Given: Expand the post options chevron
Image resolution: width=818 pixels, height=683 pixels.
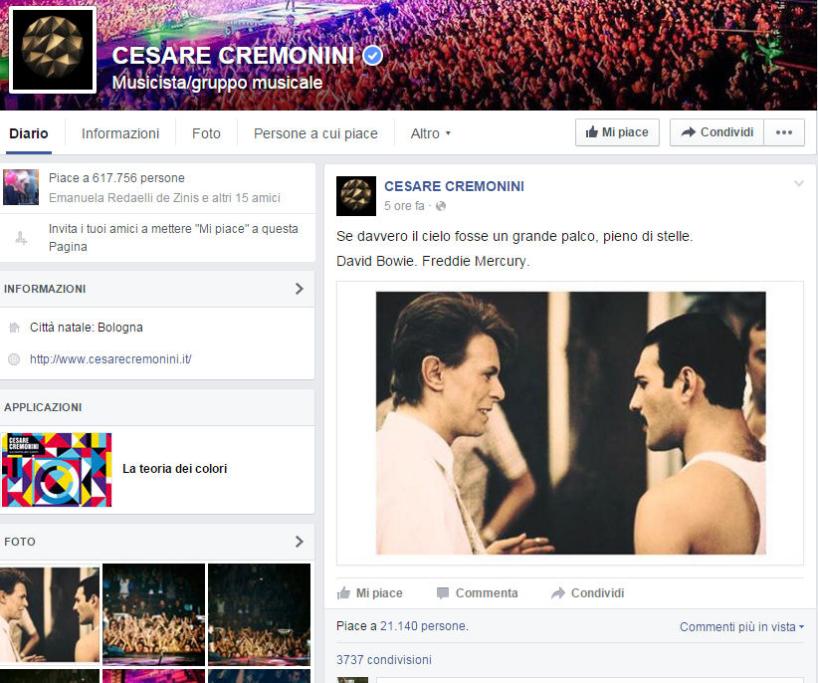Looking at the screenshot, I should [x=799, y=184].
